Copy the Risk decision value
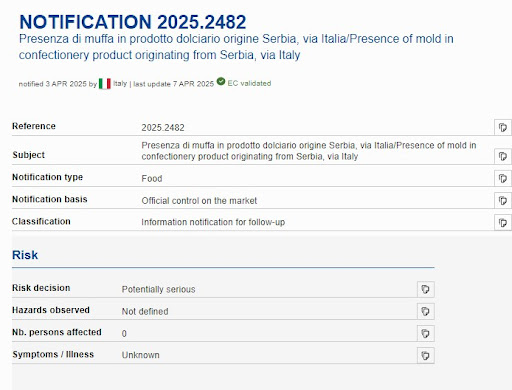Image resolution: width=512 pixels, height=390 pixels. (426, 289)
